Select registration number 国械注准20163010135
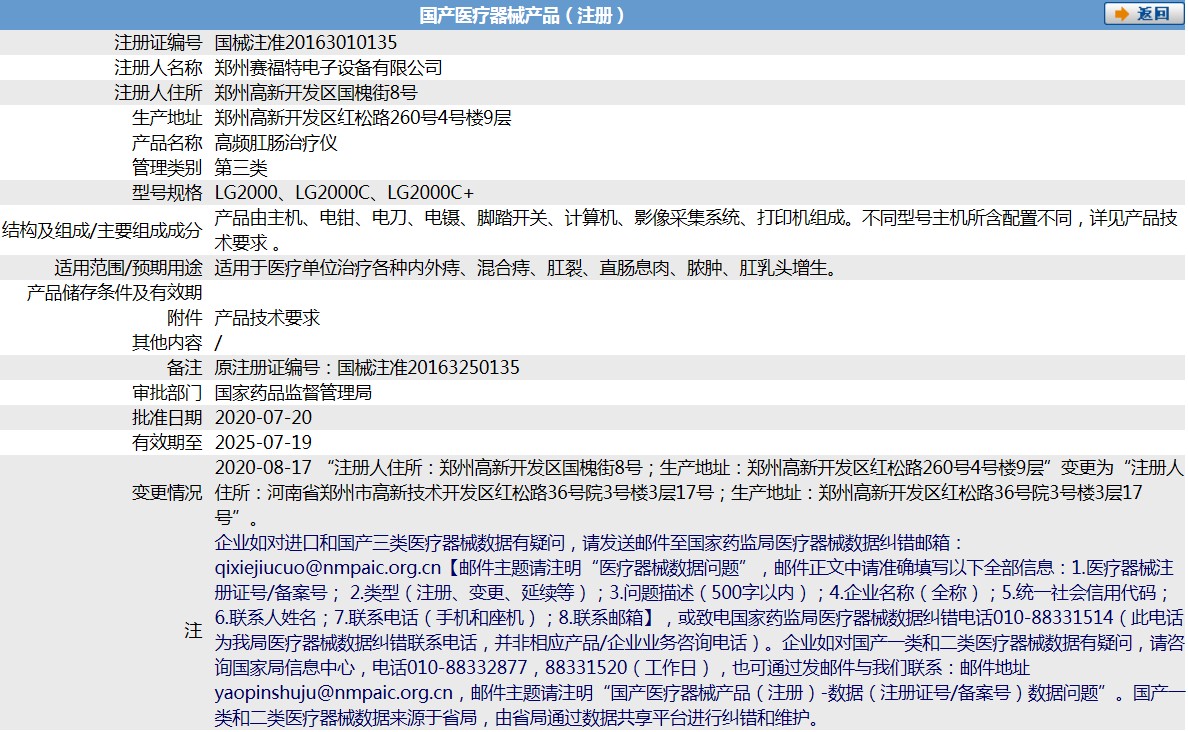Viewport: 1188px width, 732px height. click(306, 42)
